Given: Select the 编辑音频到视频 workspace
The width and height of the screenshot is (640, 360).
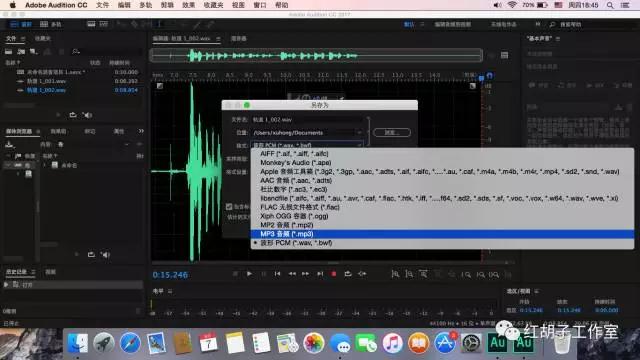Looking at the screenshot, I should pos(453,24).
